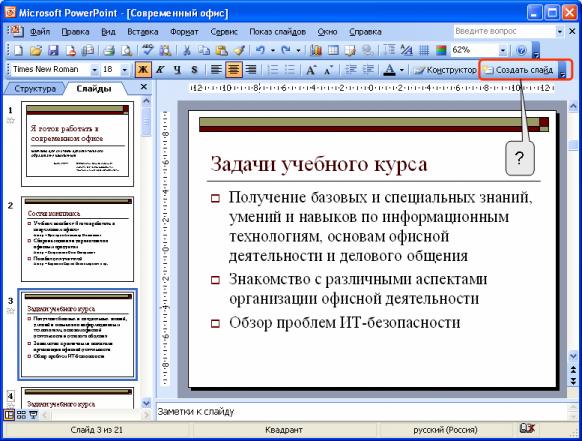The image size is (582, 441).
Task: Run the spelling check icon
Action: pyautogui.click(x=147, y=50)
